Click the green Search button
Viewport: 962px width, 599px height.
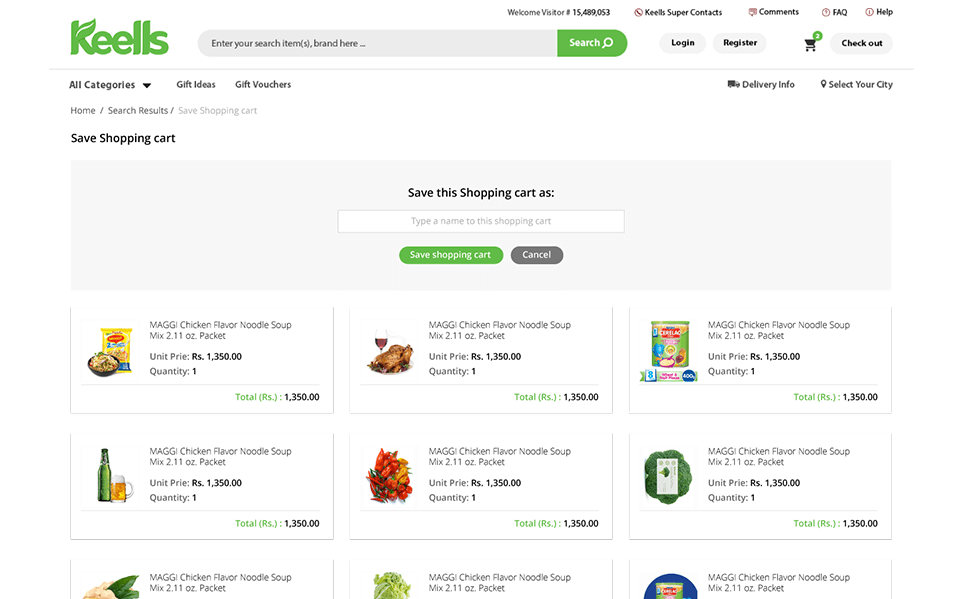[x=591, y=43]
